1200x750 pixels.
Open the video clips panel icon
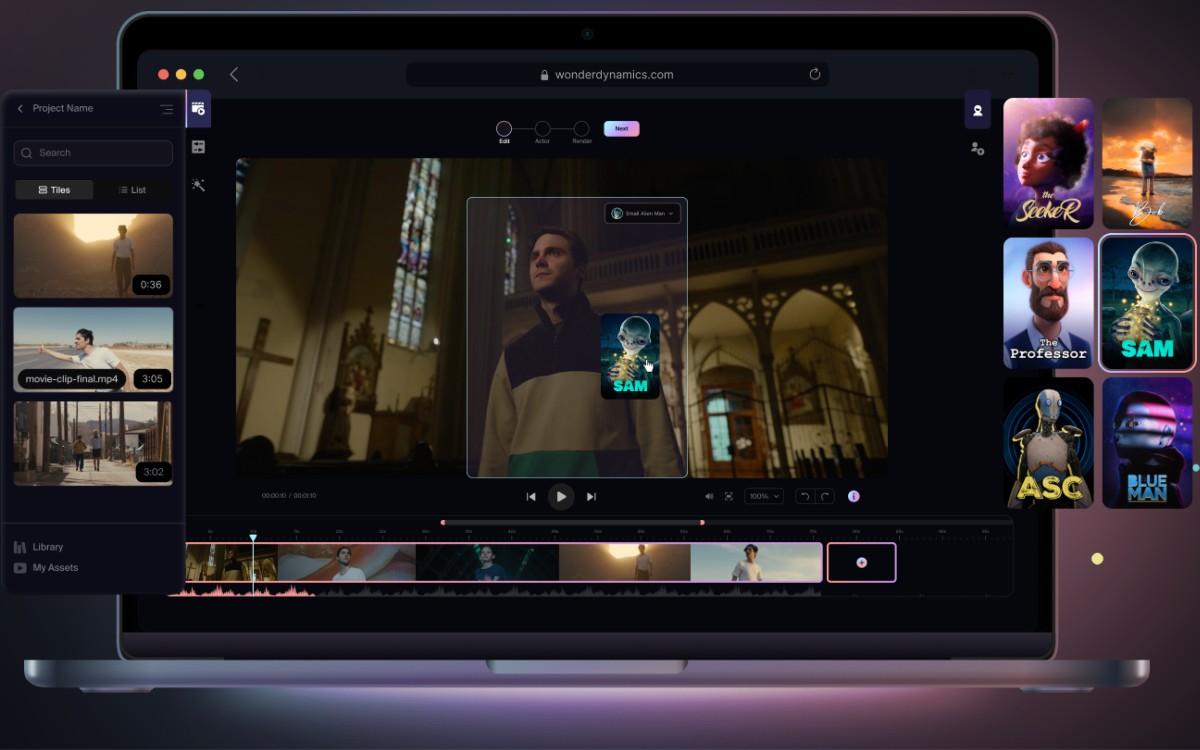pos(198,108)
